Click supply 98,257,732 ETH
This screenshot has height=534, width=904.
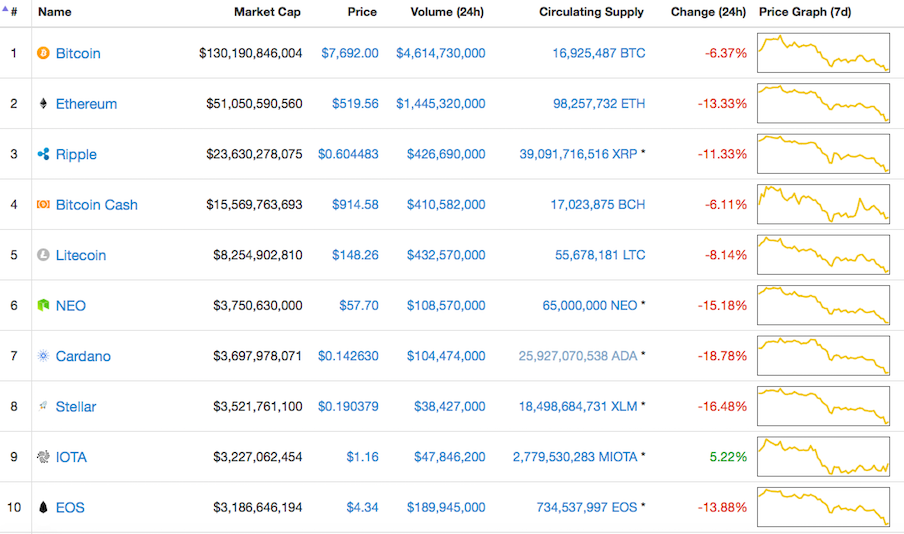599,104
